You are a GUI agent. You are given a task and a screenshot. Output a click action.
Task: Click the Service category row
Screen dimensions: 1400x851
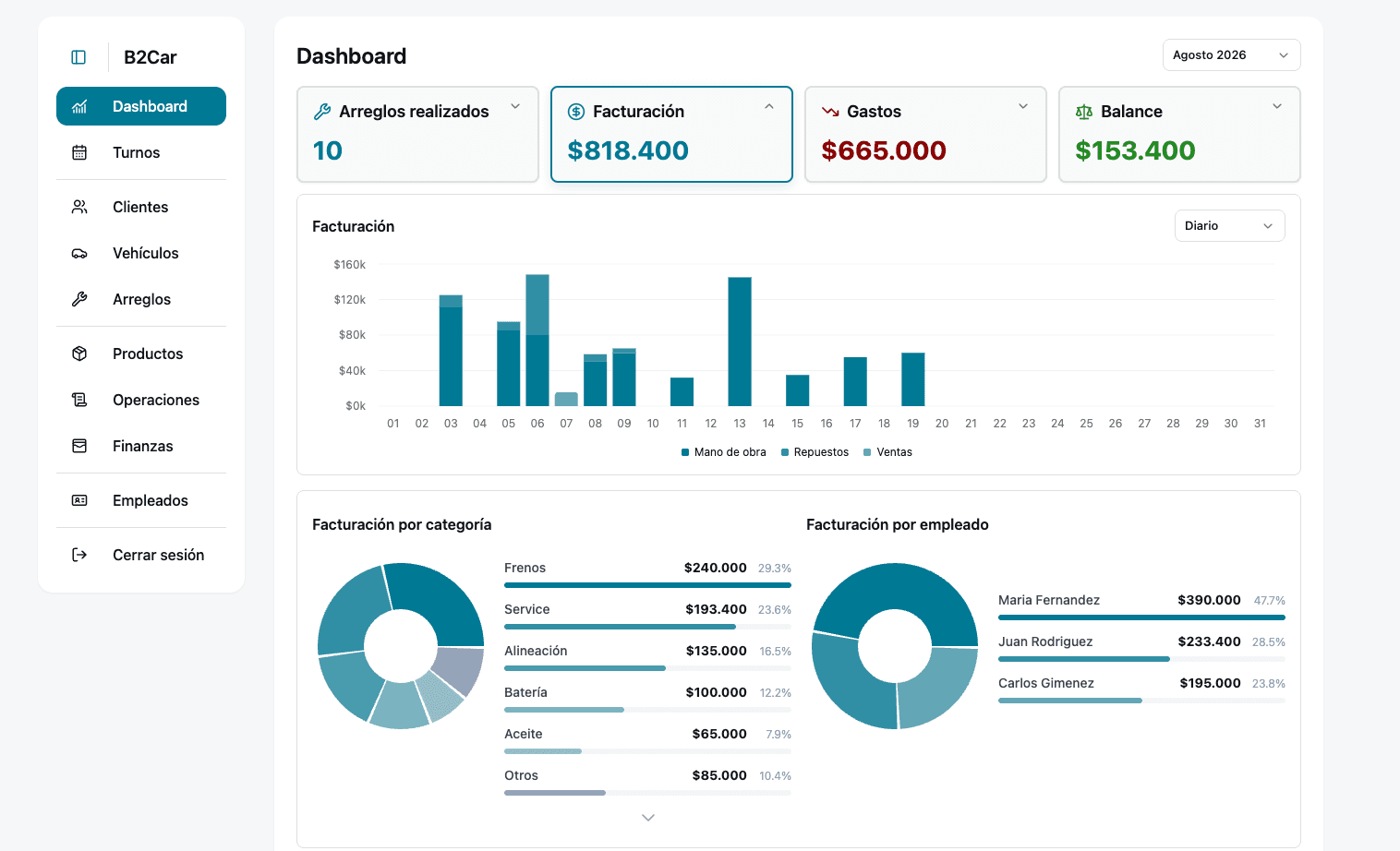(647, 617)
